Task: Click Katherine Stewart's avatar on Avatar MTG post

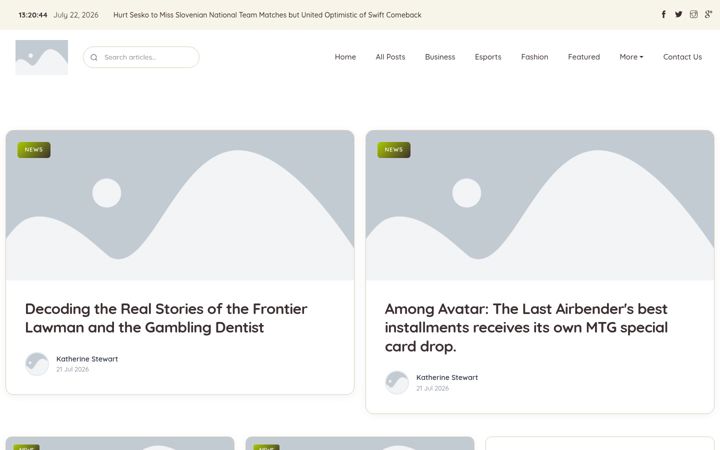Action: [397, 382]
